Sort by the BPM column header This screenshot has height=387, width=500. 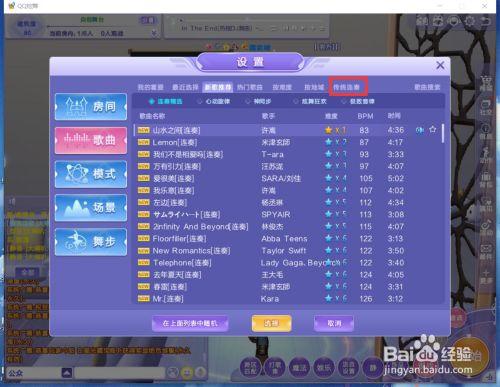[x=365, y=116]
